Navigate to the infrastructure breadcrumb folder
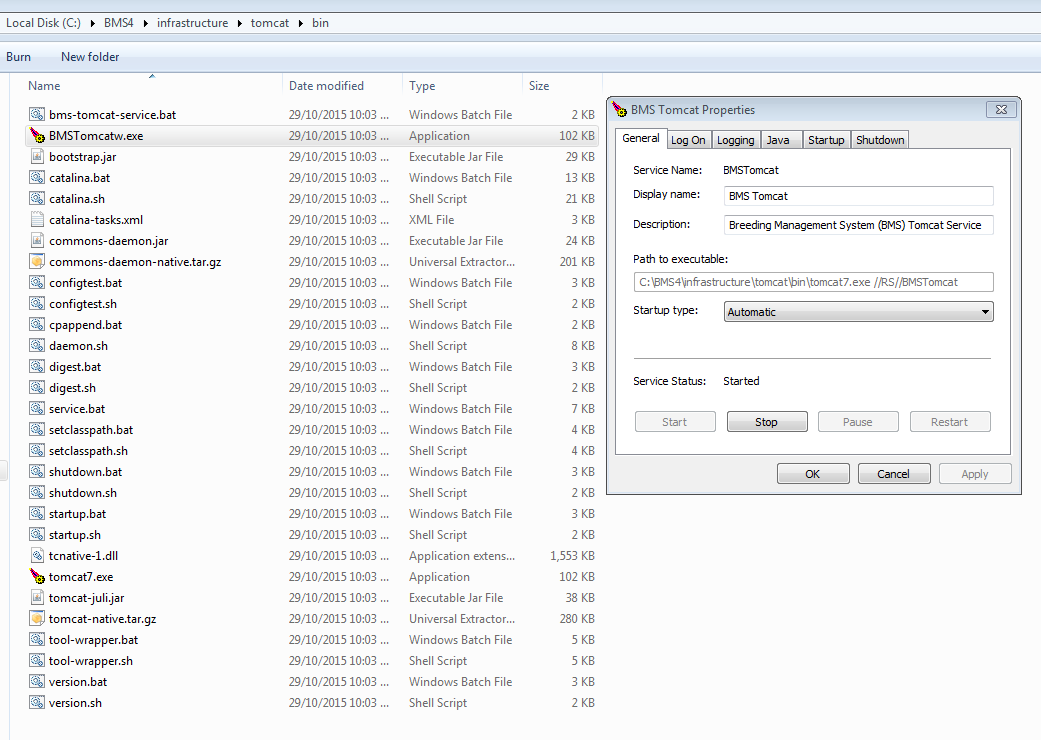Screen dimensions: 1041x740 click(193, 23)
